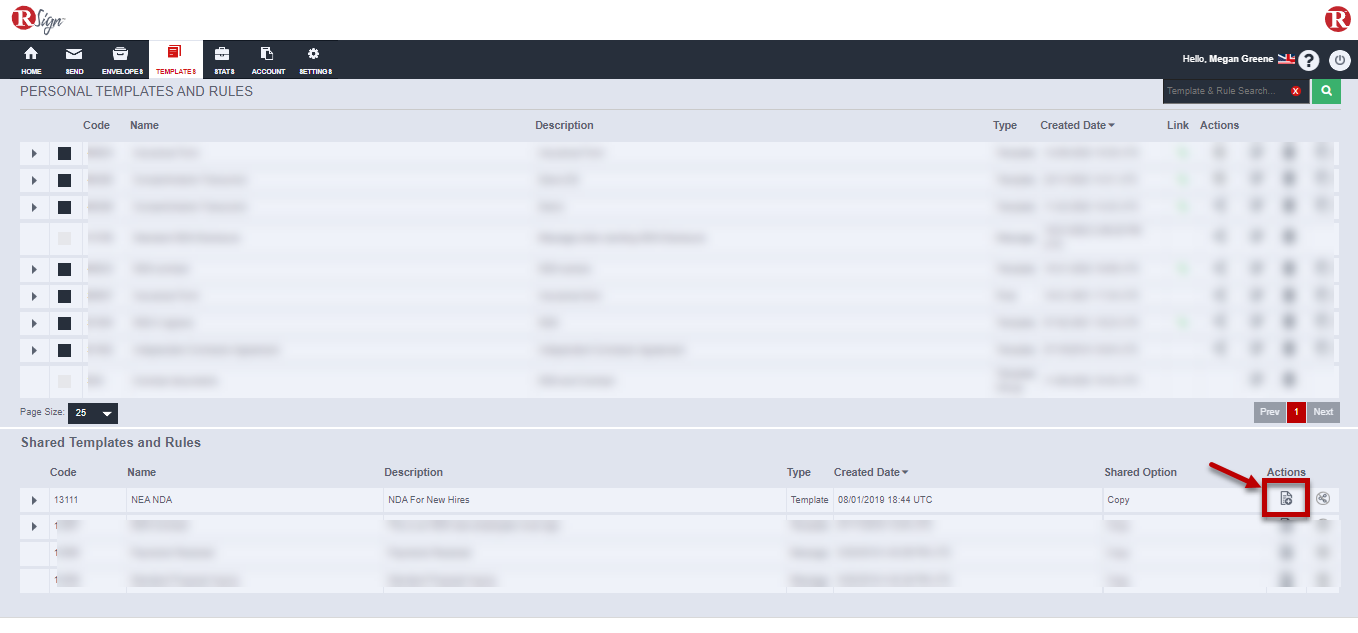Click personal templates Name column header
Viewport: 1358px width, 633px height.
tap(144, 125)
